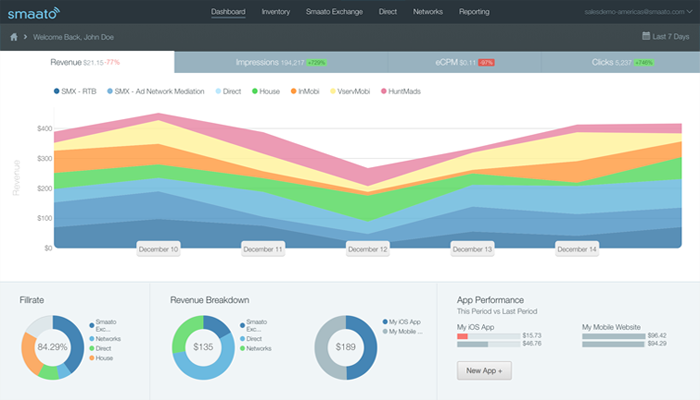Screen dimensions: 700x400
Task: Click the Fillrate legend House entry
Action: point(101,358)
